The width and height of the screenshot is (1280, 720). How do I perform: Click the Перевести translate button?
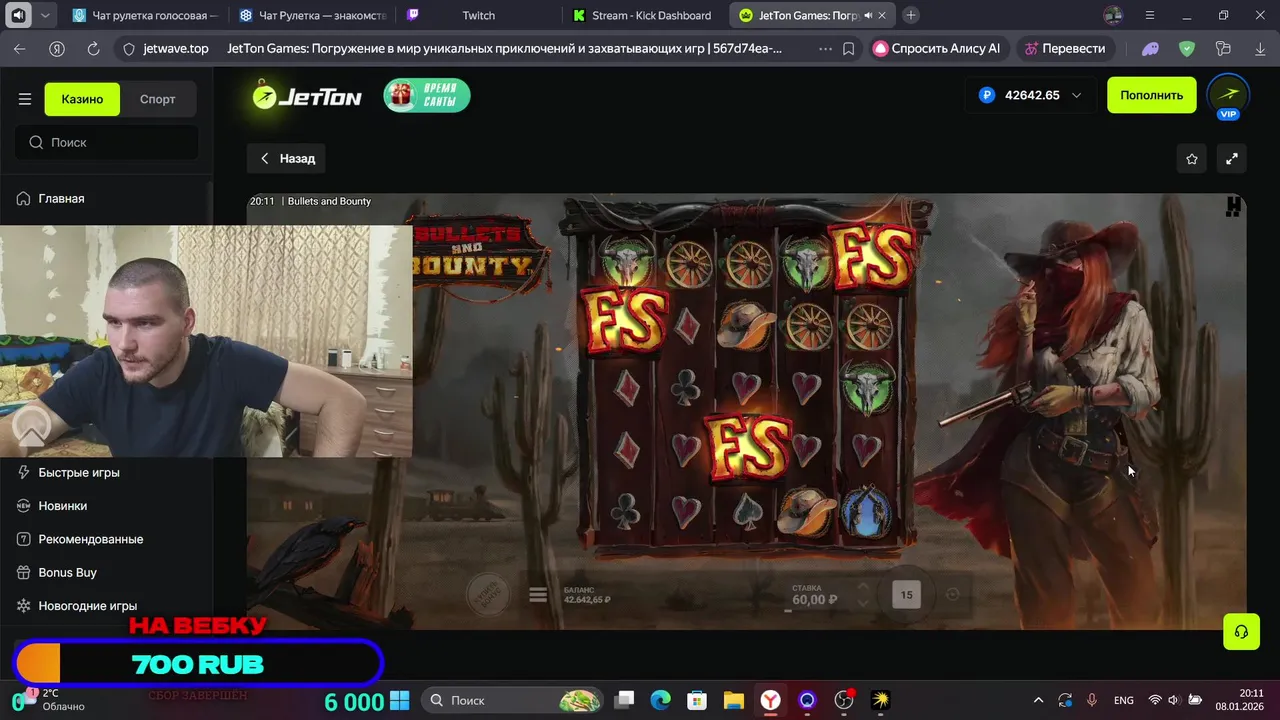click(1065, 48)
